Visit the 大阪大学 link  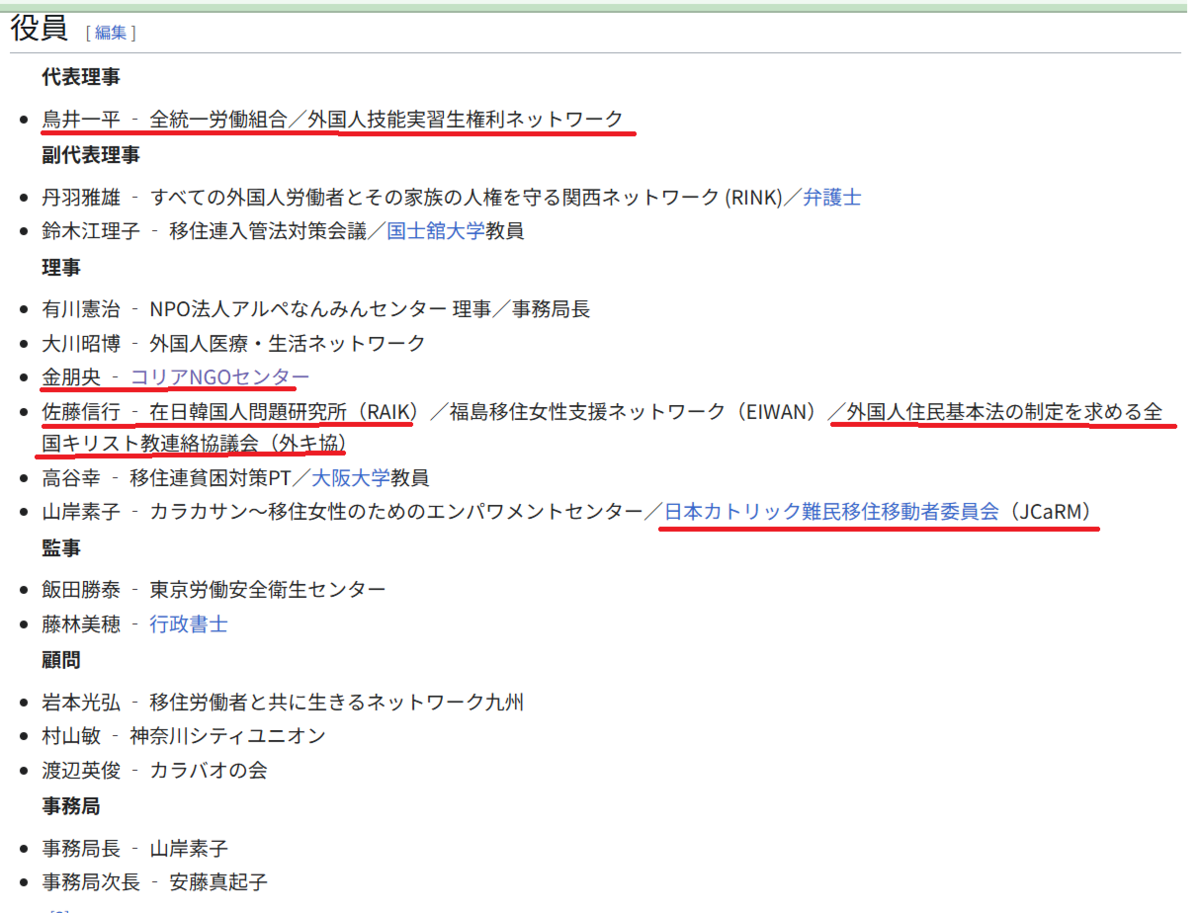350,478
